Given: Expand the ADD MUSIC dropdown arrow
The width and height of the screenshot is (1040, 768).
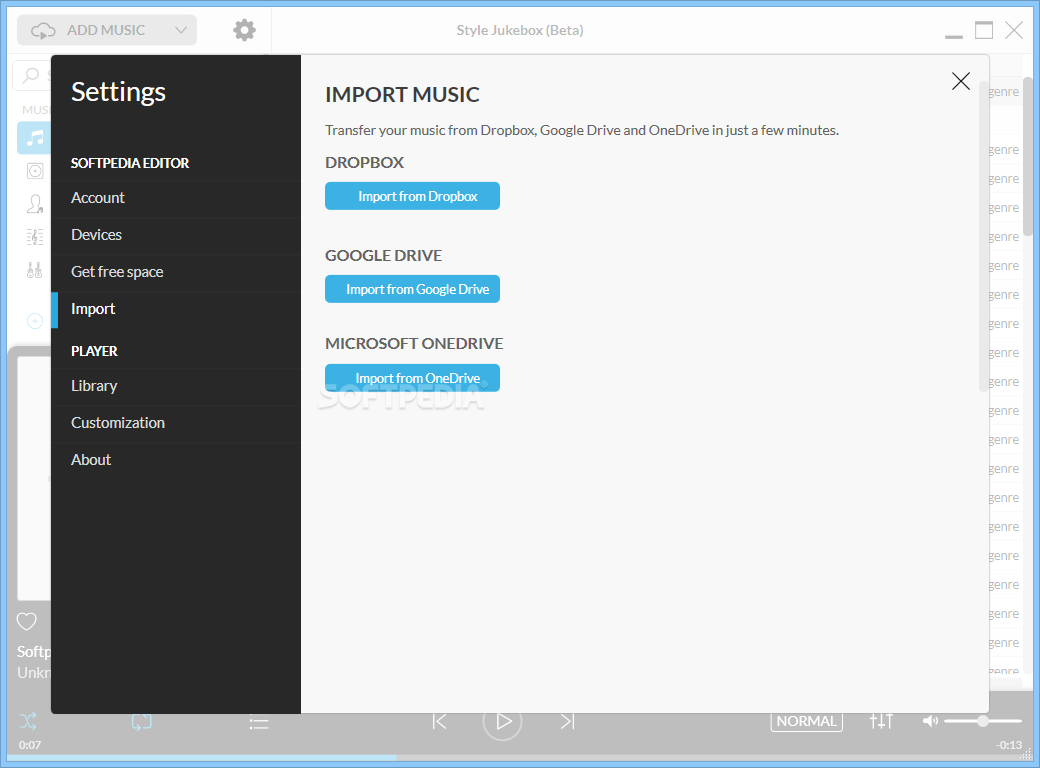Looking at the screenshot, I should (180, 30).
